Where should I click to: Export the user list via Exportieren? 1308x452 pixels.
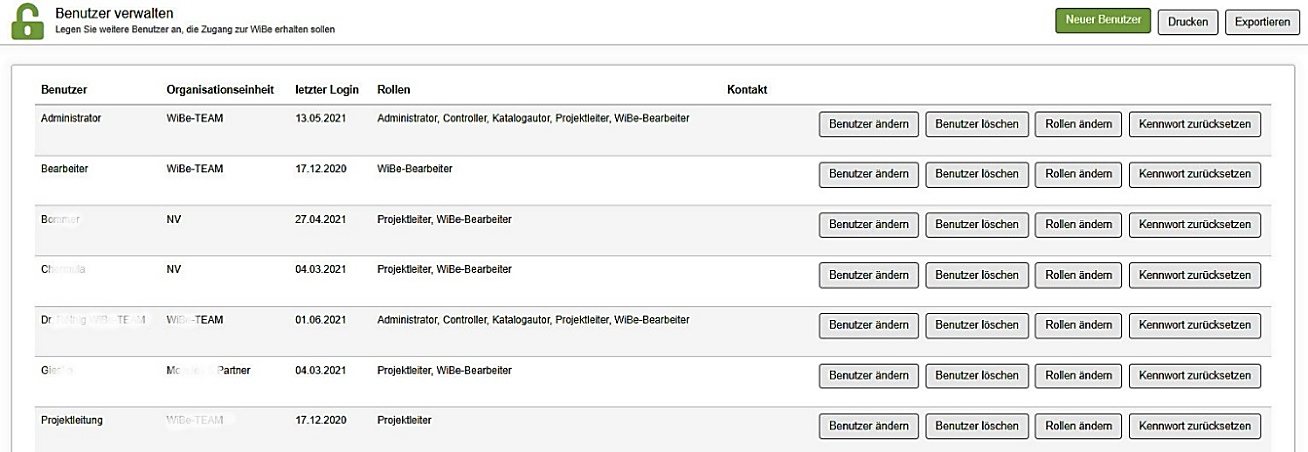[1261, 22]
